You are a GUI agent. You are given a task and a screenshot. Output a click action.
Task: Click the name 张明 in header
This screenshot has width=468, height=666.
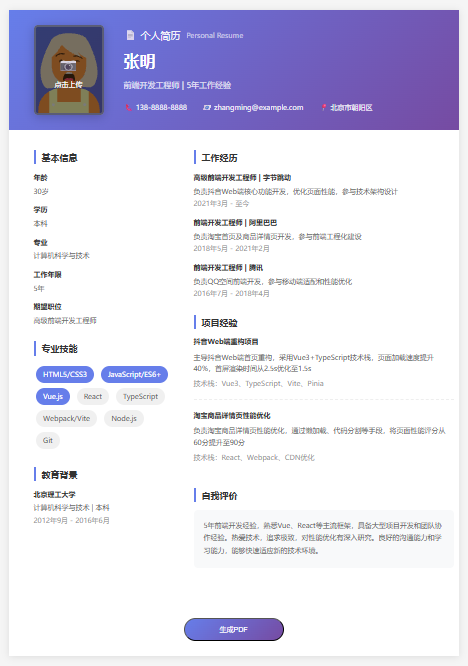click(140, 62)
